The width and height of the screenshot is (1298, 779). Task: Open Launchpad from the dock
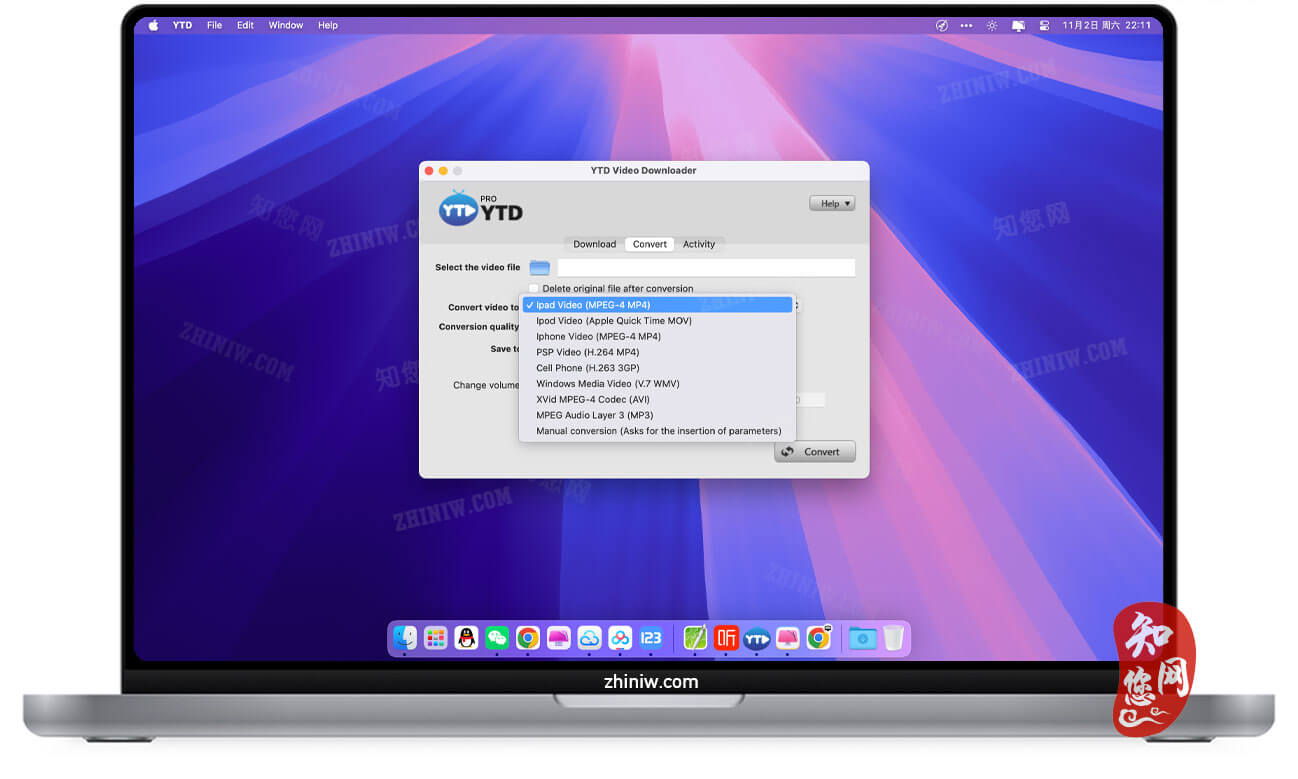(x=435, y=638)
